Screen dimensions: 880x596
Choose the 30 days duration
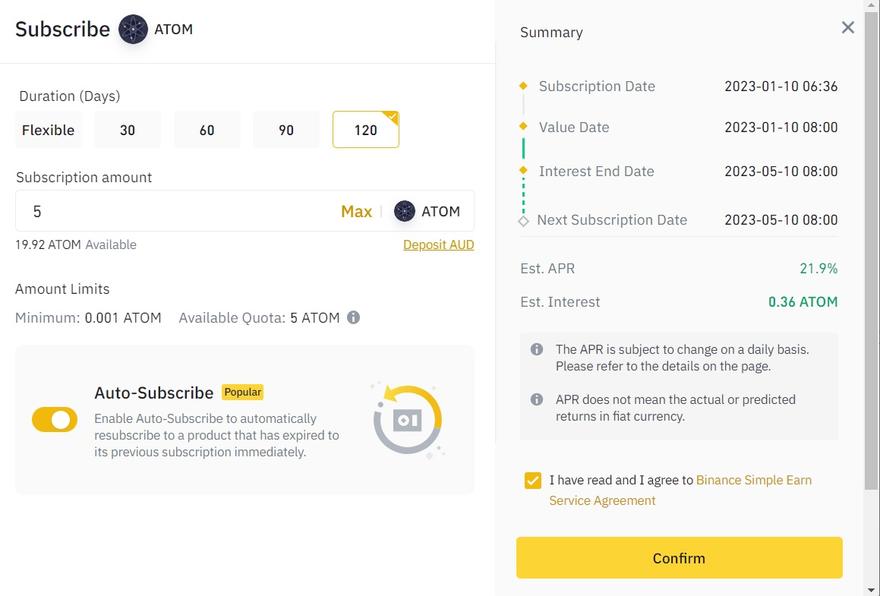click(127, 130)
